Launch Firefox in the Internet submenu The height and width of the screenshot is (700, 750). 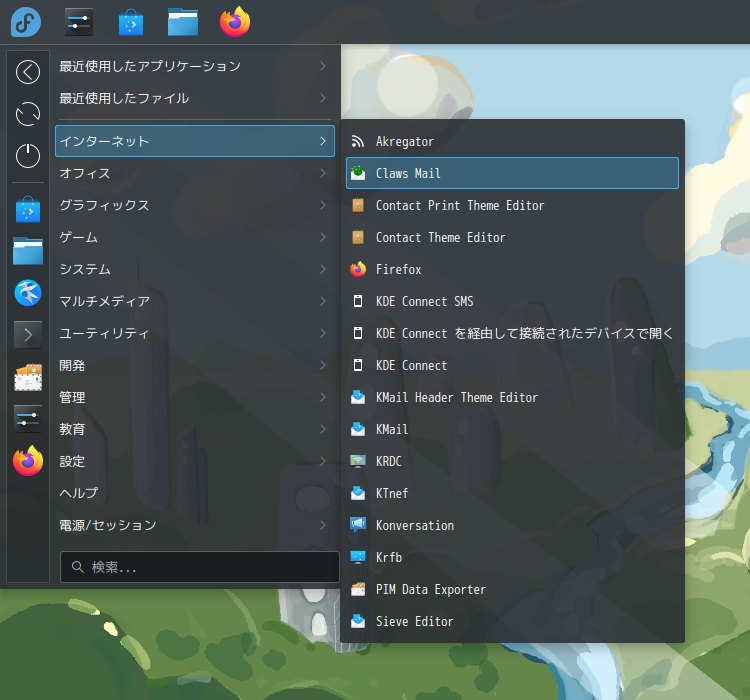512,269
